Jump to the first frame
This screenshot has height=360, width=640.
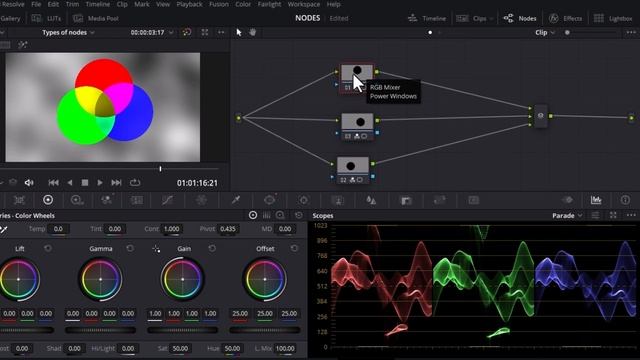53,182
